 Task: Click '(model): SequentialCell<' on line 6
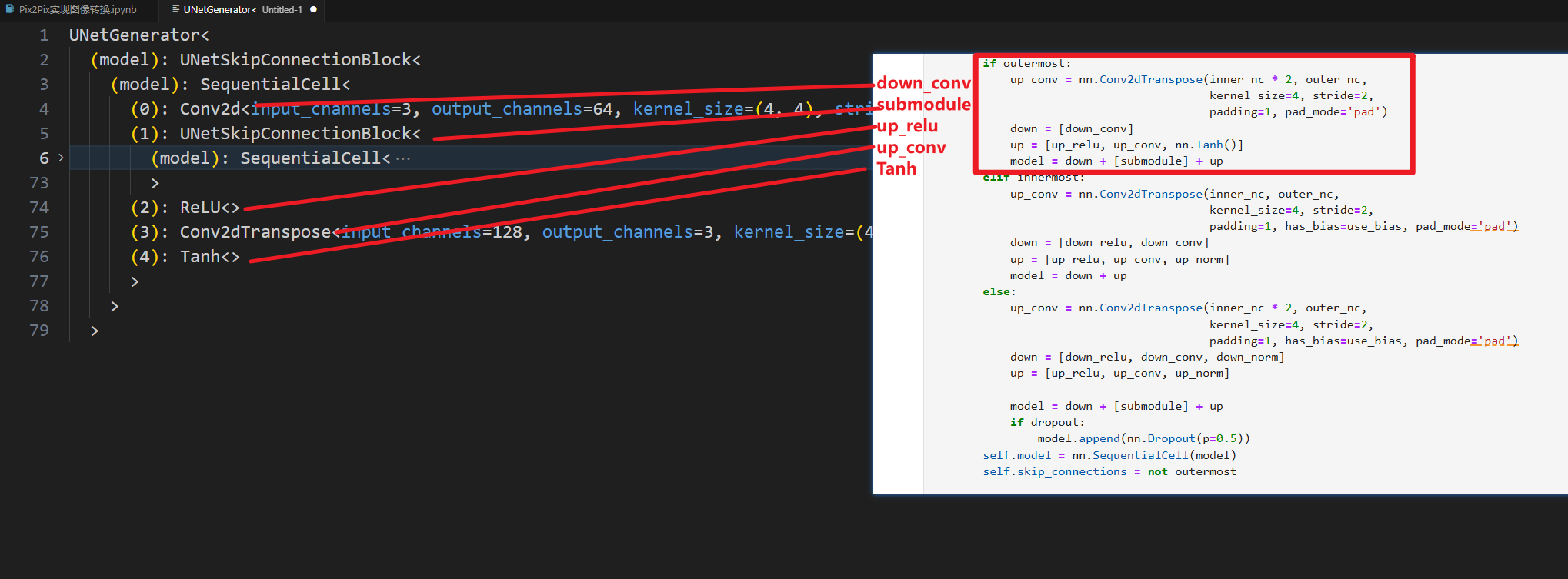271,158
